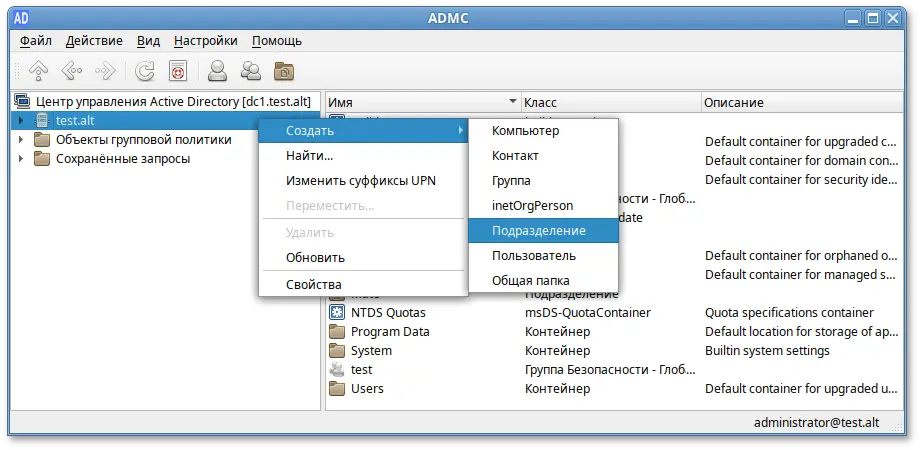Go forward with the right arrow icon
The height and width of the screenshot is (450, 920).
click(x=106, y=71)
